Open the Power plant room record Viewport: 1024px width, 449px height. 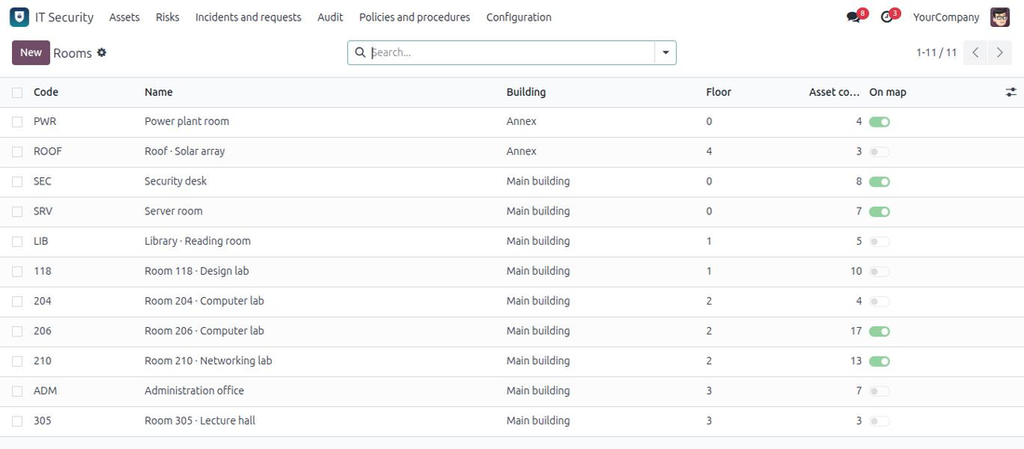point(187,121)
